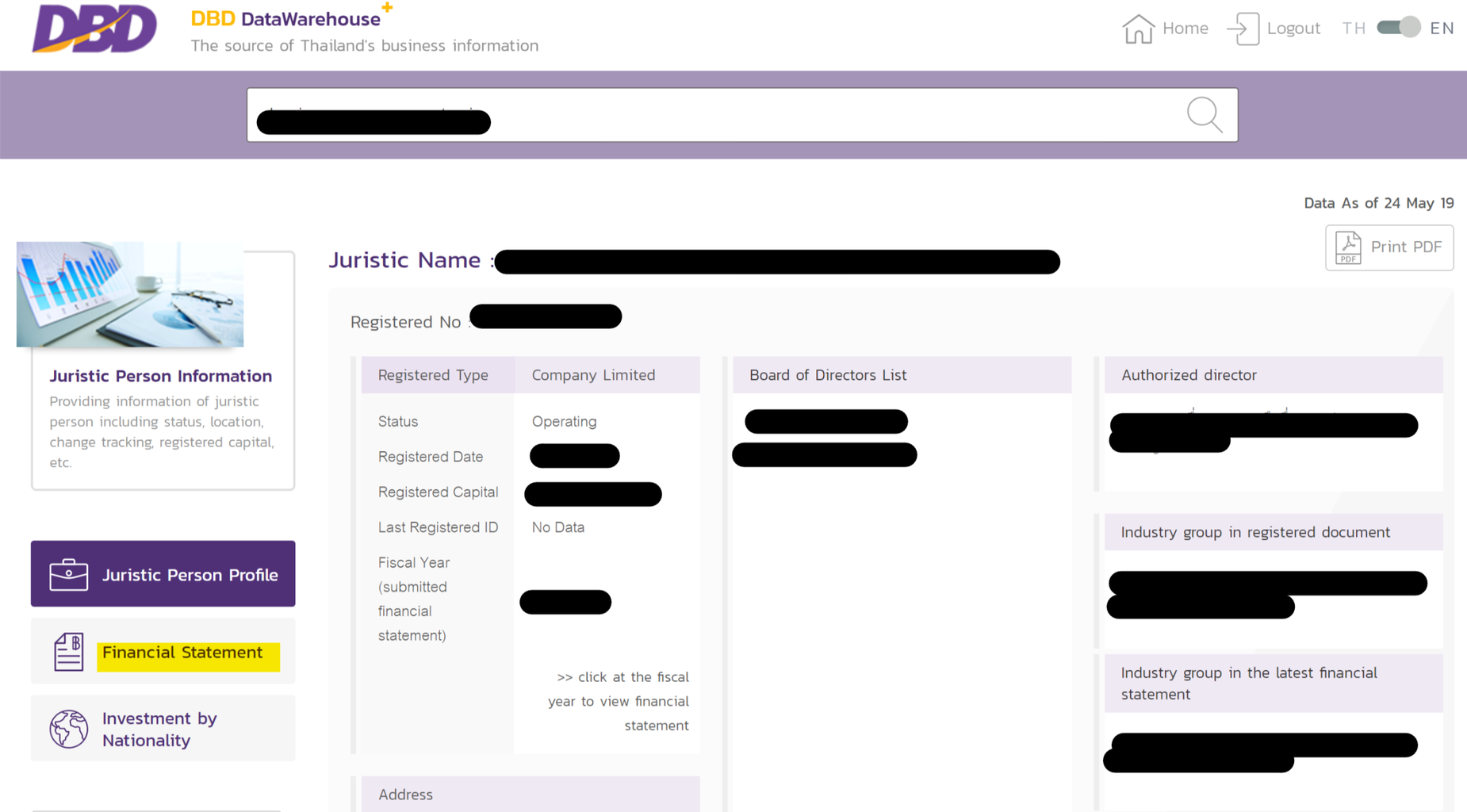Screen dimensions: 1467x812
Task: Click the DBD logo
Action: 94,30
